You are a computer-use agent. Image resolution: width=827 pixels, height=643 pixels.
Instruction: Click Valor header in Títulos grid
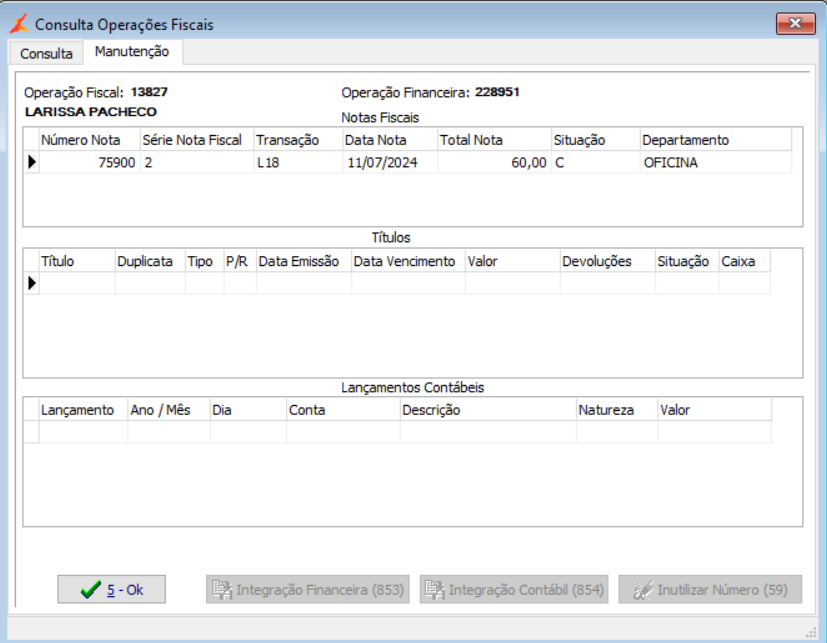[x=513, y=261]
